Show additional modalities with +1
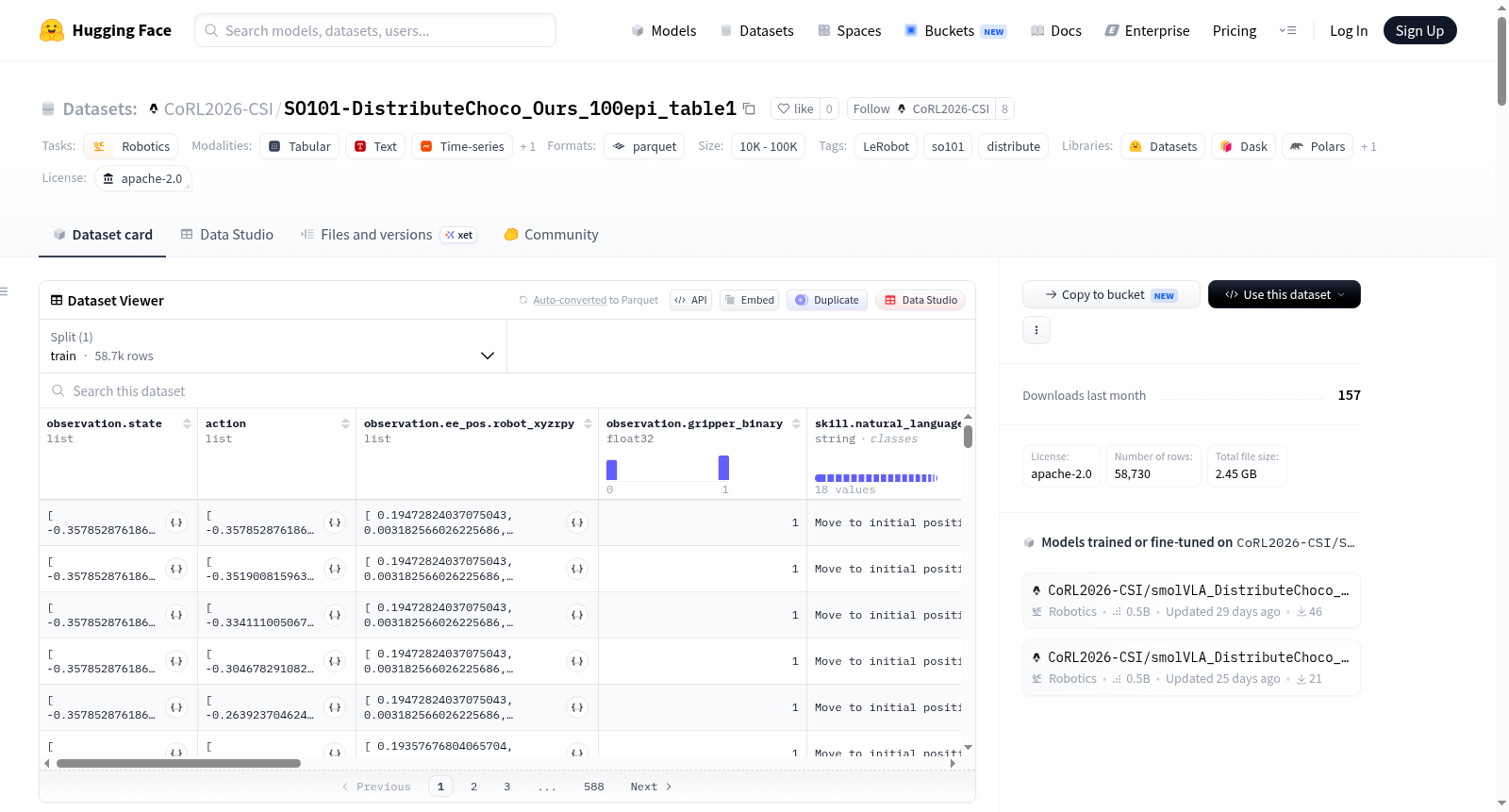This screenshot has height=812, width=1509. [528, 146]
